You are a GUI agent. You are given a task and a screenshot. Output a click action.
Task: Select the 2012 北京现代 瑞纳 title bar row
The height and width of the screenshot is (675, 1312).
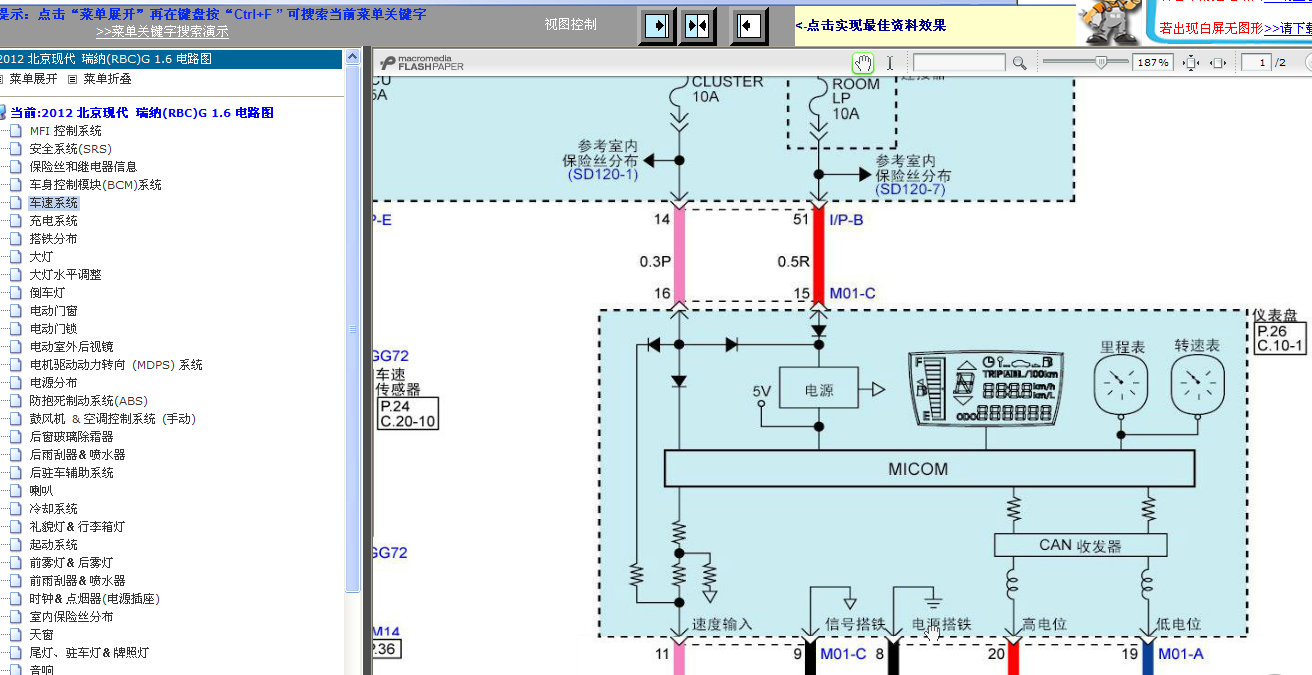point(171,59)
